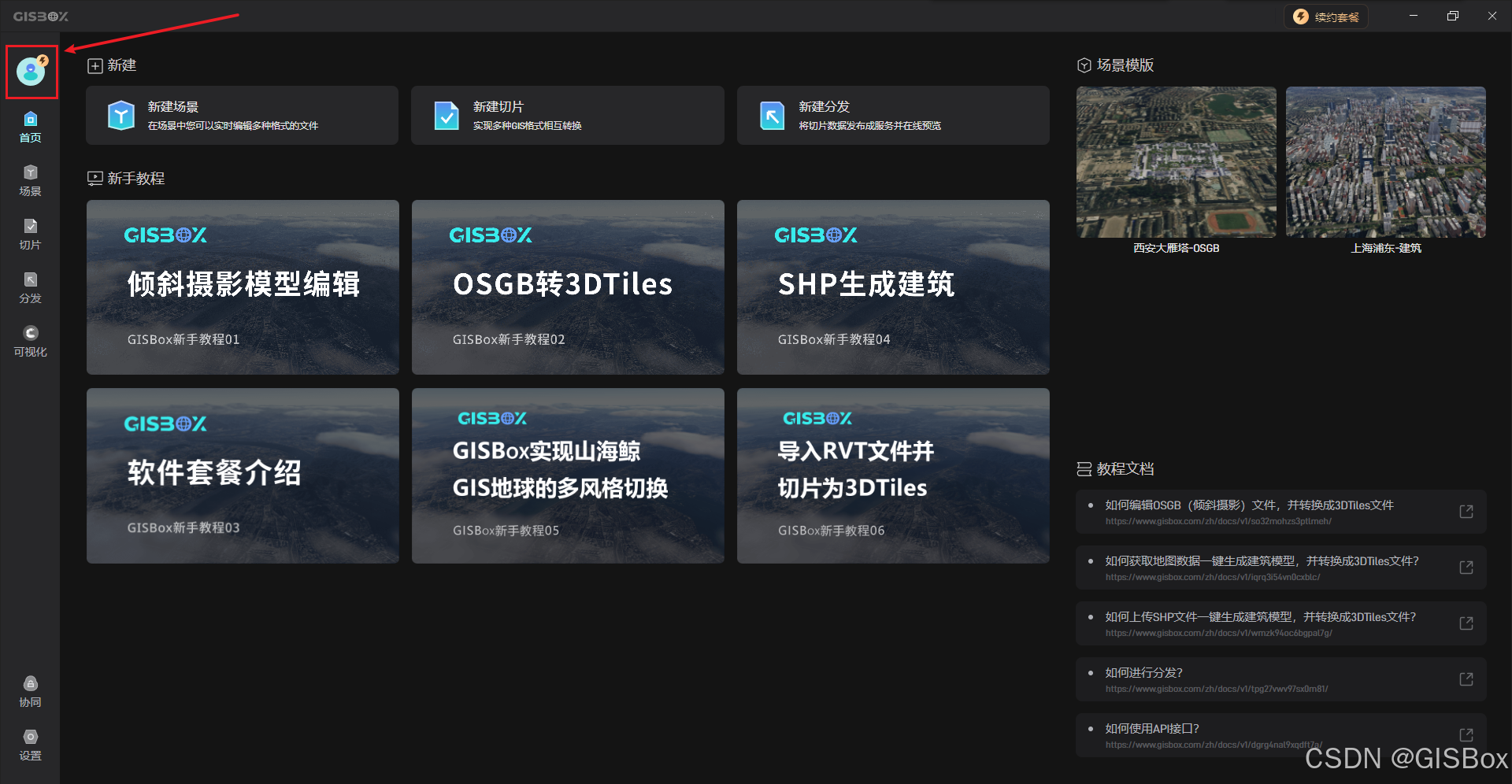Restore down the GISBox window
Viewport: 1512px width, 784px height.
1453,16
